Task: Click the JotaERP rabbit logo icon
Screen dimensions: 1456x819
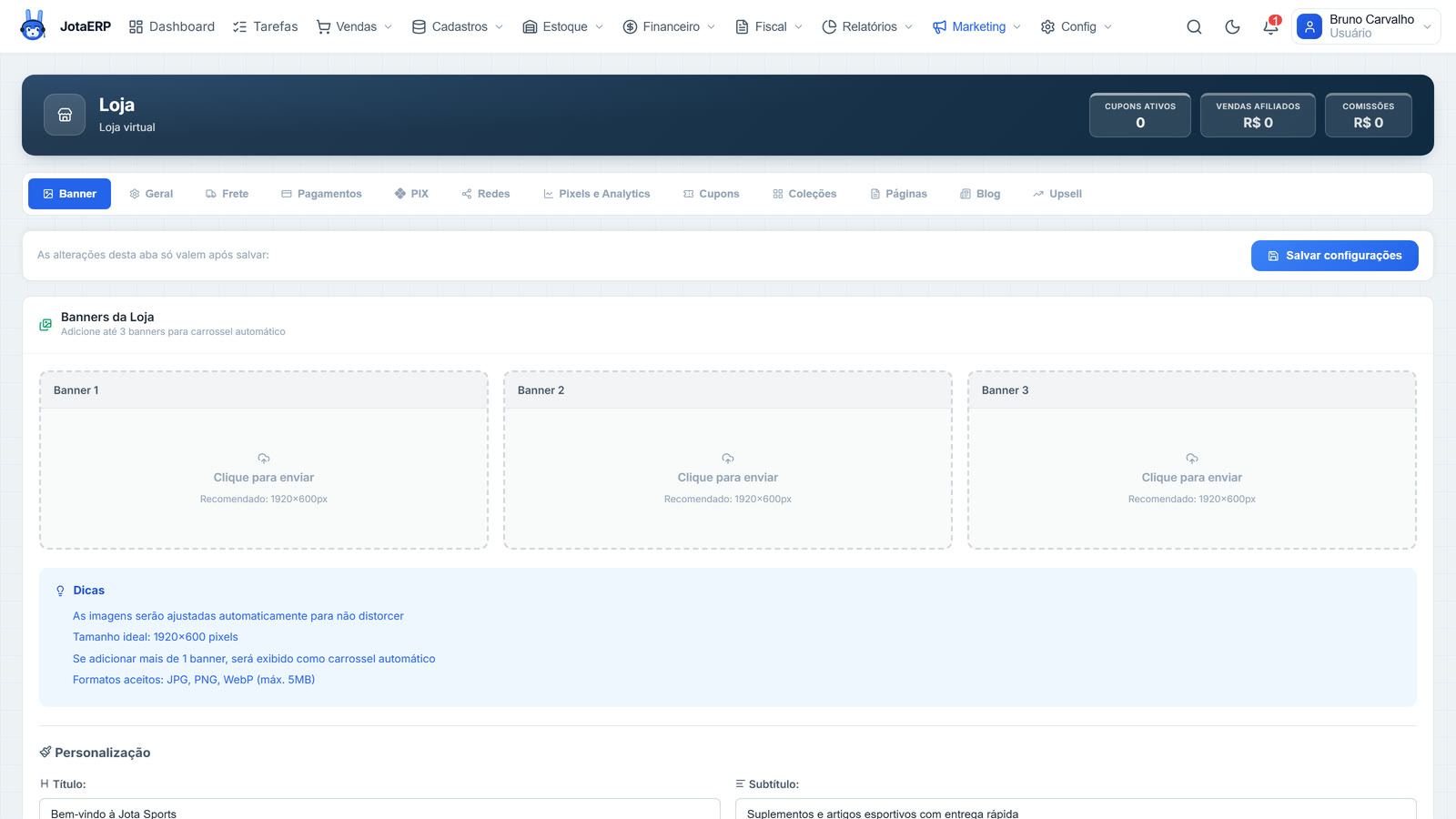Action: (33, 25)
